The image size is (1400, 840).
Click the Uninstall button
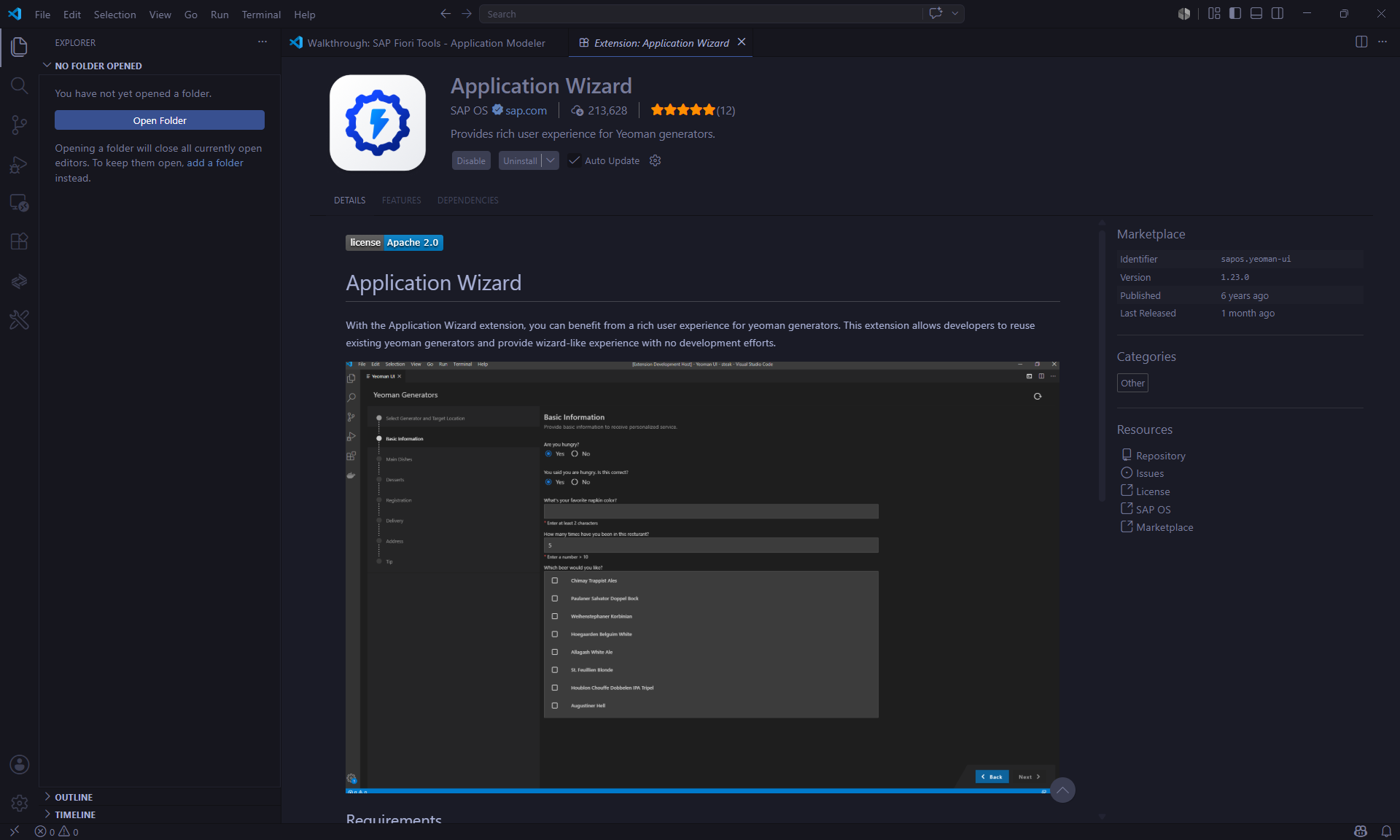pos(520,160)
